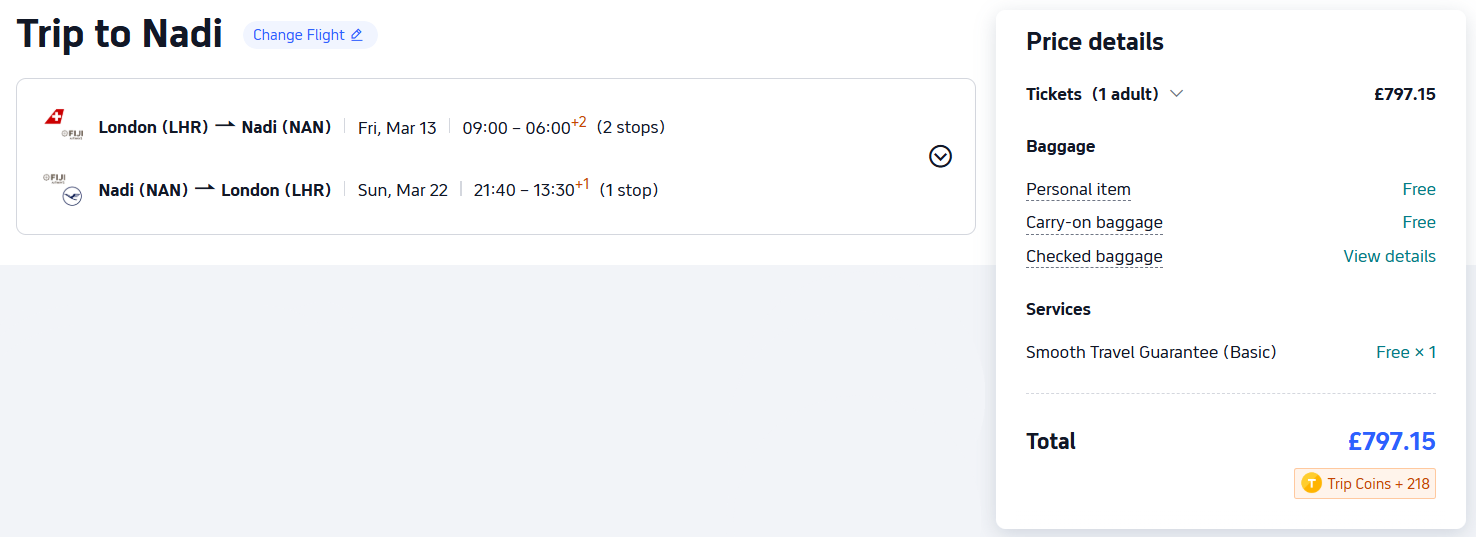Click the pencil icon beside Change Flight
This screenshot has height=537, width=1476.
356,35
